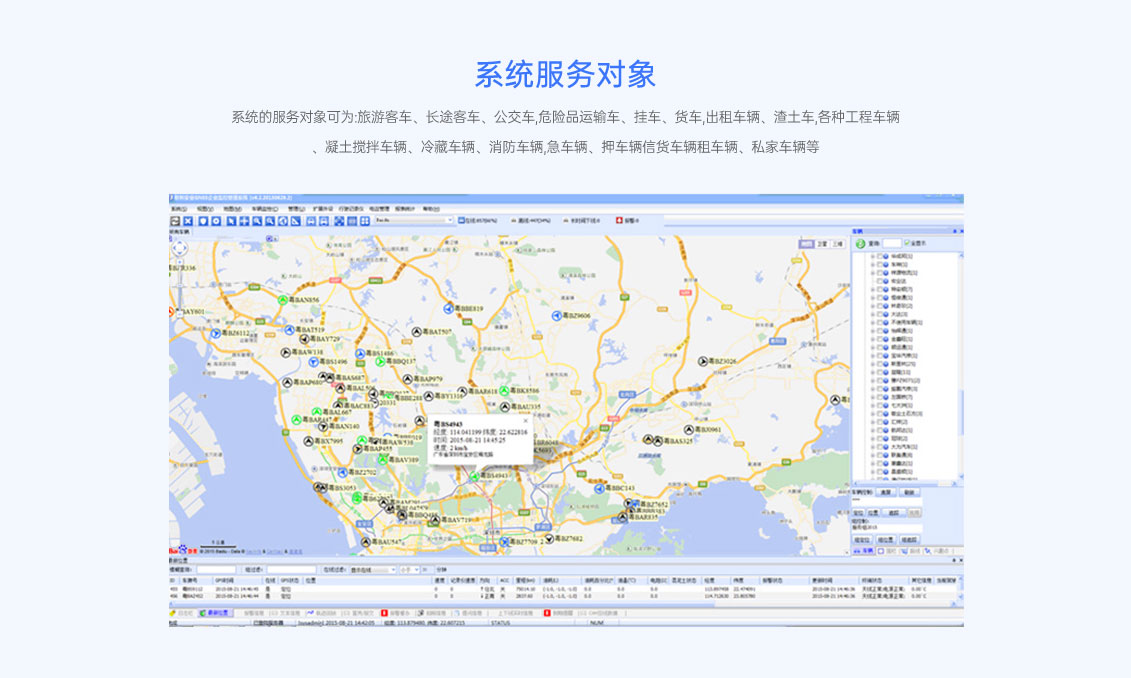
Task: Open the 系统 menu
Action: (x=179, y=209)
